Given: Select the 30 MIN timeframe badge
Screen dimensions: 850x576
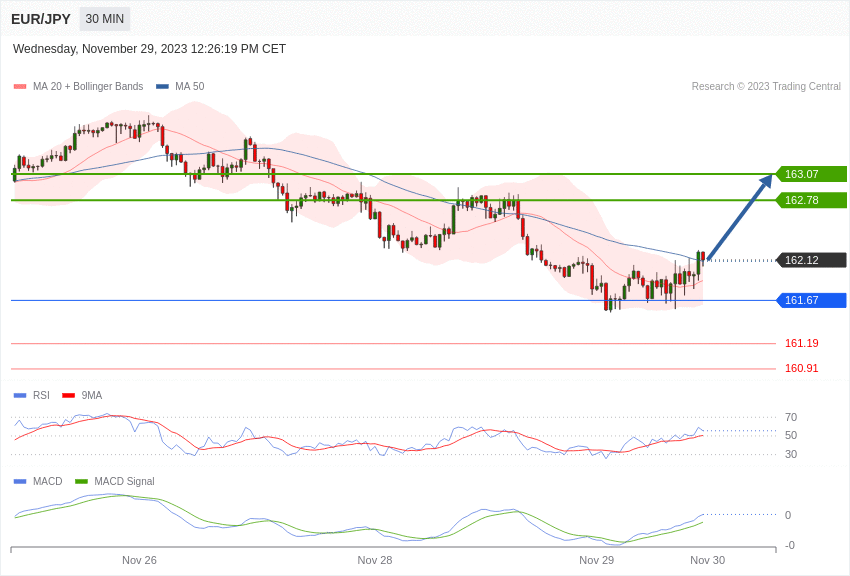Looking at the screenshot, I should pos(105,19).
